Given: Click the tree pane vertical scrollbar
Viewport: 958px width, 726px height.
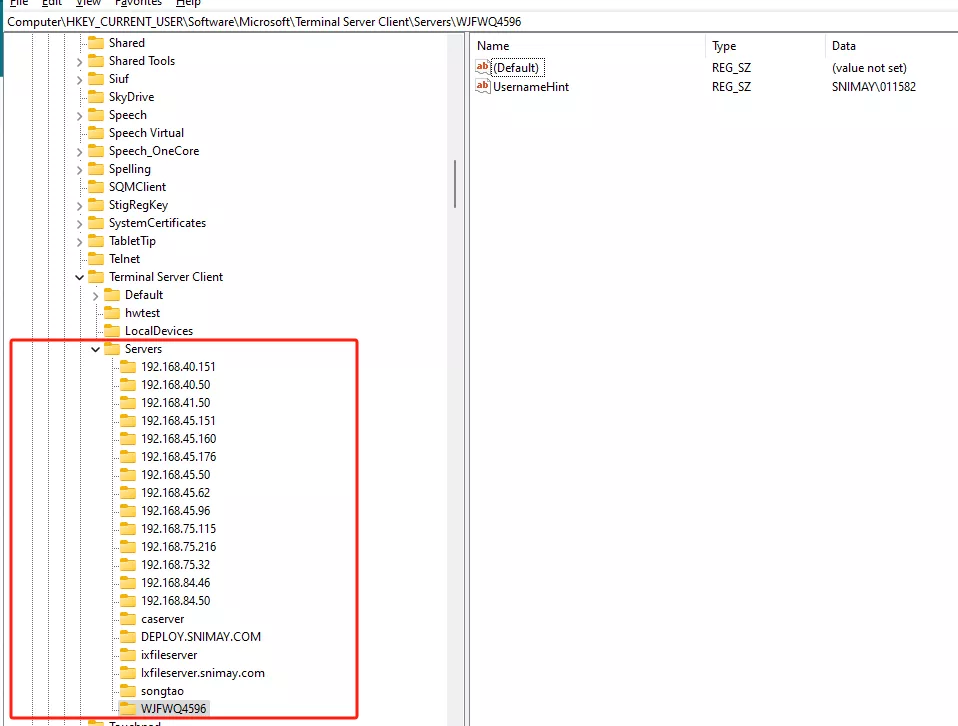Looking at the screenshot, I should click(455, 185).
